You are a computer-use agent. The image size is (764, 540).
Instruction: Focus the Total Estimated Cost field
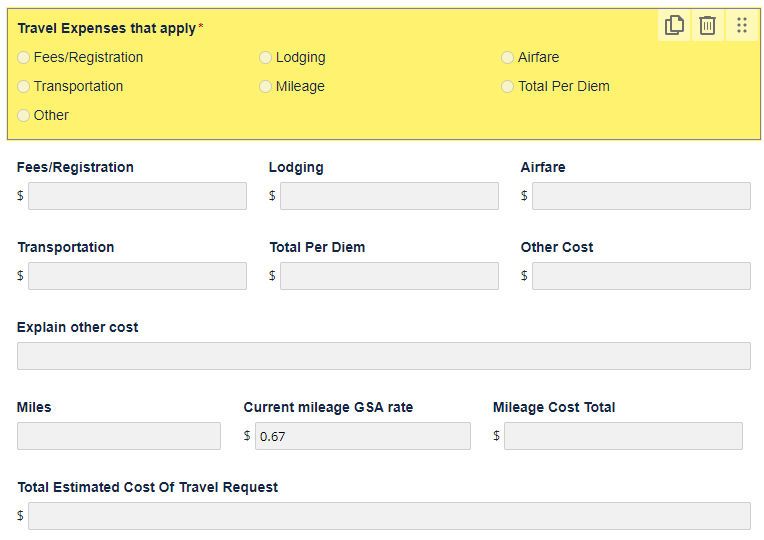coord(389,516)
